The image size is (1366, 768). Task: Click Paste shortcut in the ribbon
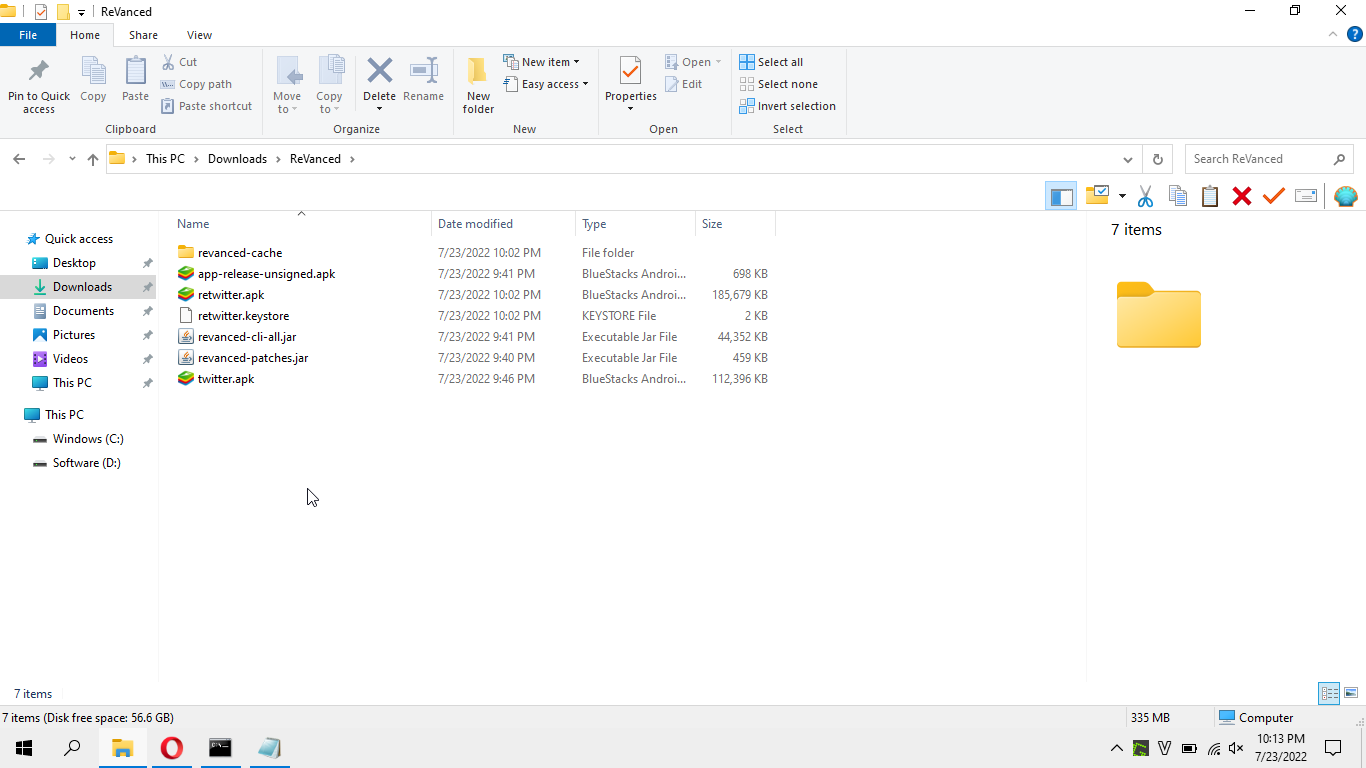pos(207,106)
